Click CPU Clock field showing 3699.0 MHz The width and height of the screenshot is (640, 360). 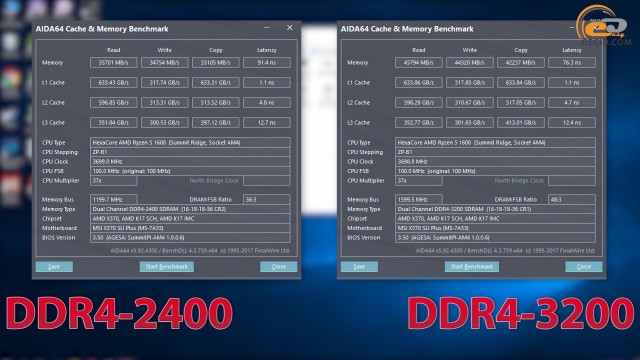pyautogui.click(x=190, y=162)
